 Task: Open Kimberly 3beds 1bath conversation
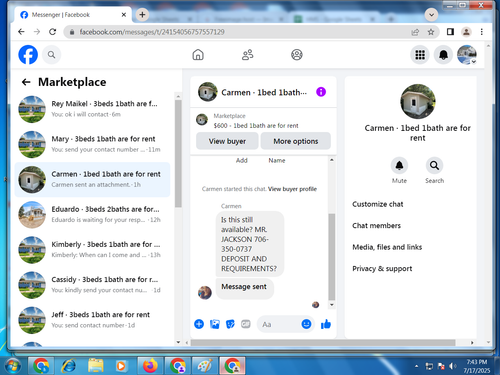93,250
